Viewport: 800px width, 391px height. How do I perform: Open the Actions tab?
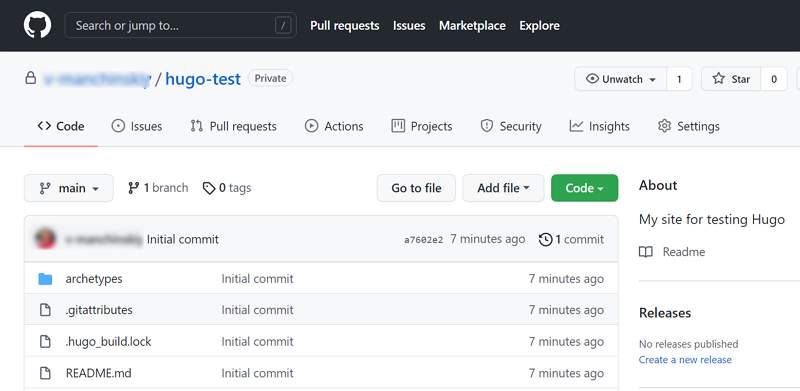(334, 126)
